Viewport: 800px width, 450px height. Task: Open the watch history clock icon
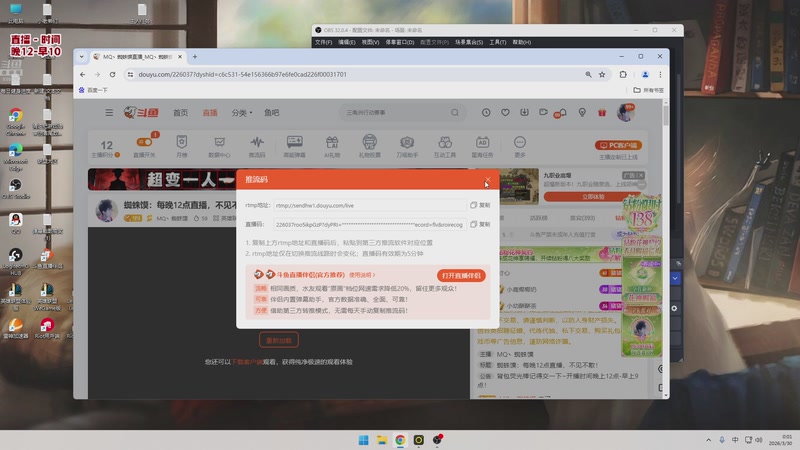point(486,112)
